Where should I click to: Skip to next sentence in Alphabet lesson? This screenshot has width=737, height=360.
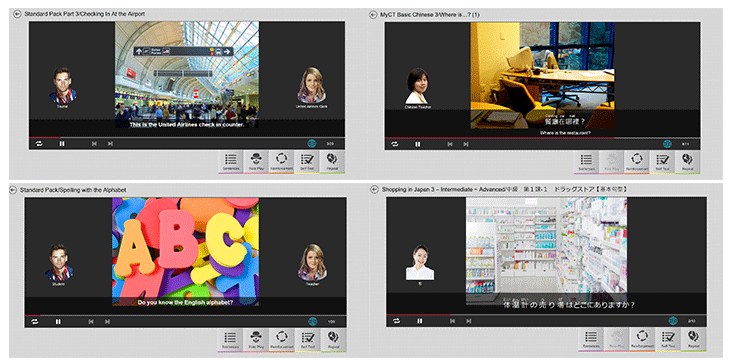(x=107, y=321)
